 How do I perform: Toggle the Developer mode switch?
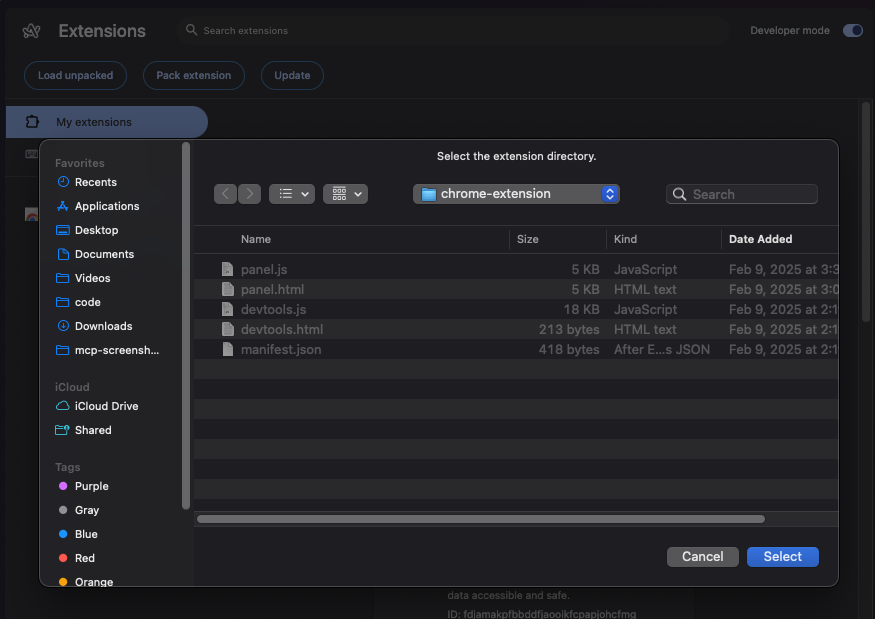click(852, 30)
